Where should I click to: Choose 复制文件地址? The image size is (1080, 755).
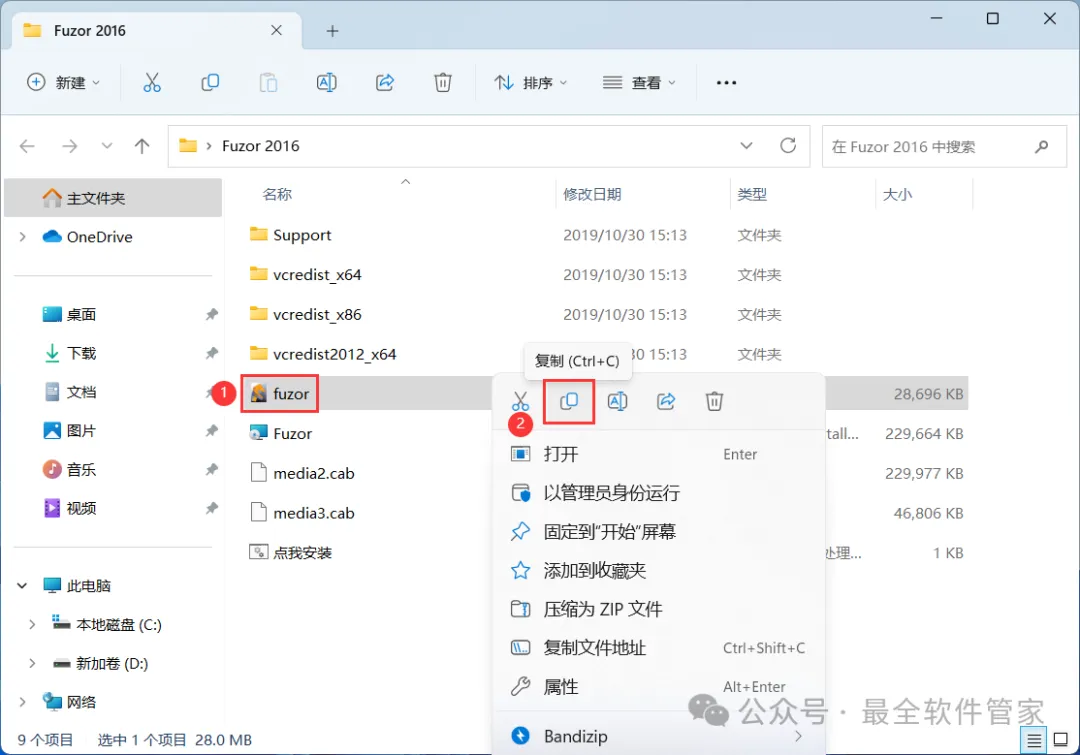pos(658,648)
